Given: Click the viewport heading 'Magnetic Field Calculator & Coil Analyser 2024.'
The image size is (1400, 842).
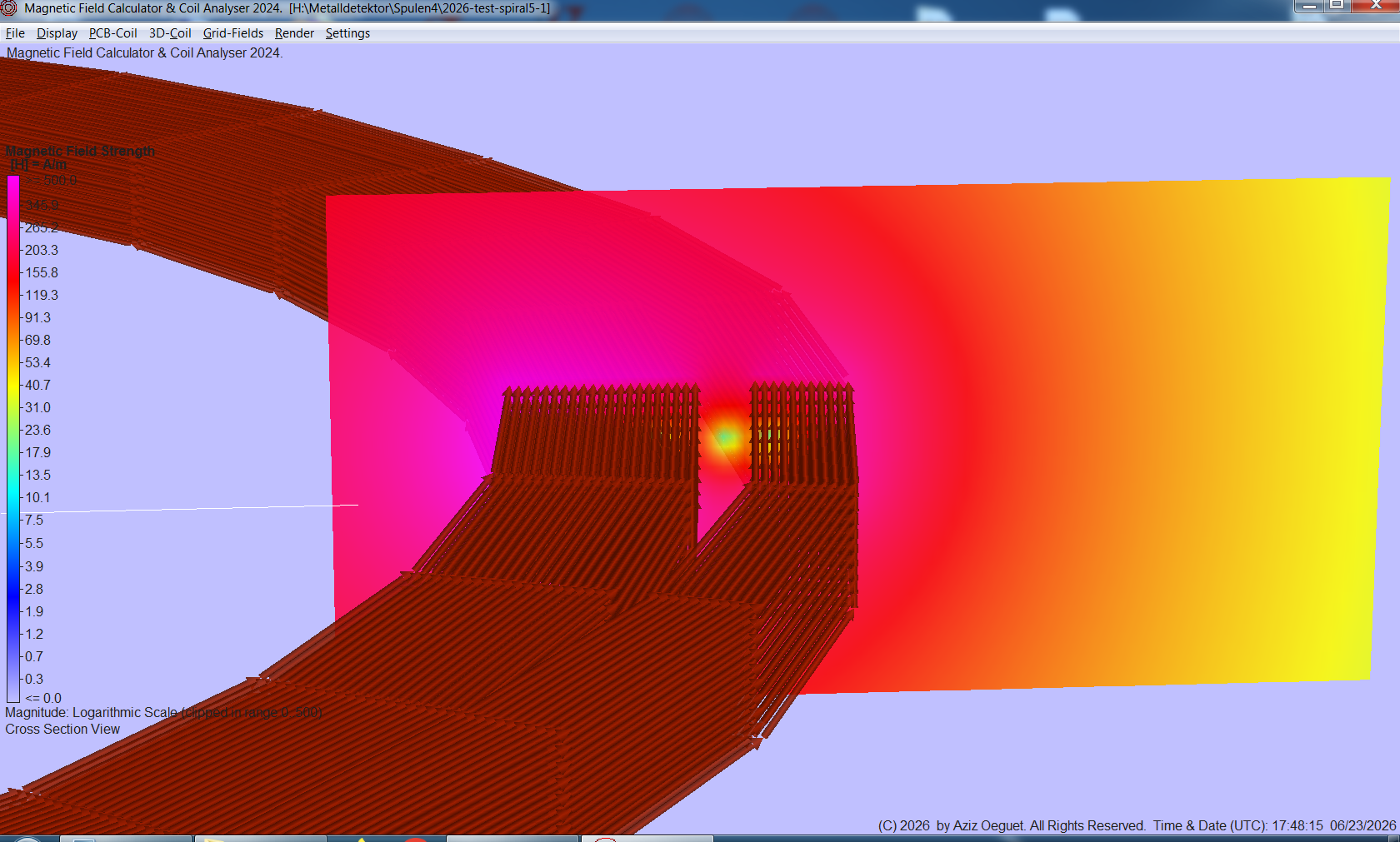Looking at the screenshot, I should [x=145, y=52].
